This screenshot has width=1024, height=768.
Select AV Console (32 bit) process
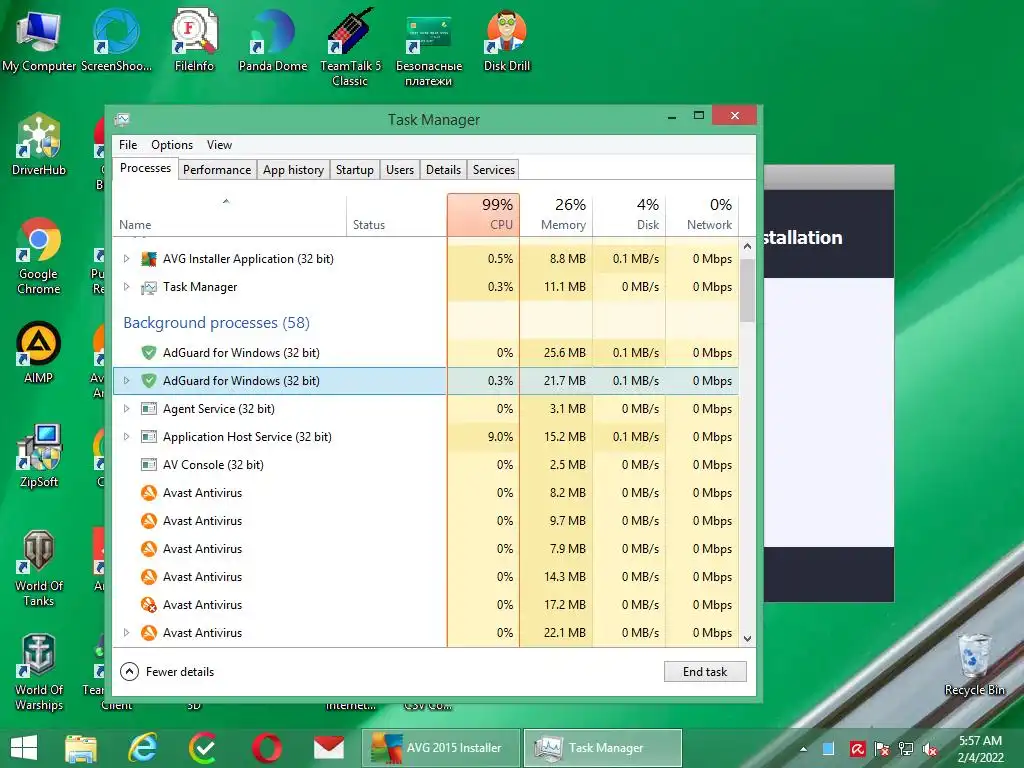(x=426, y=465)
